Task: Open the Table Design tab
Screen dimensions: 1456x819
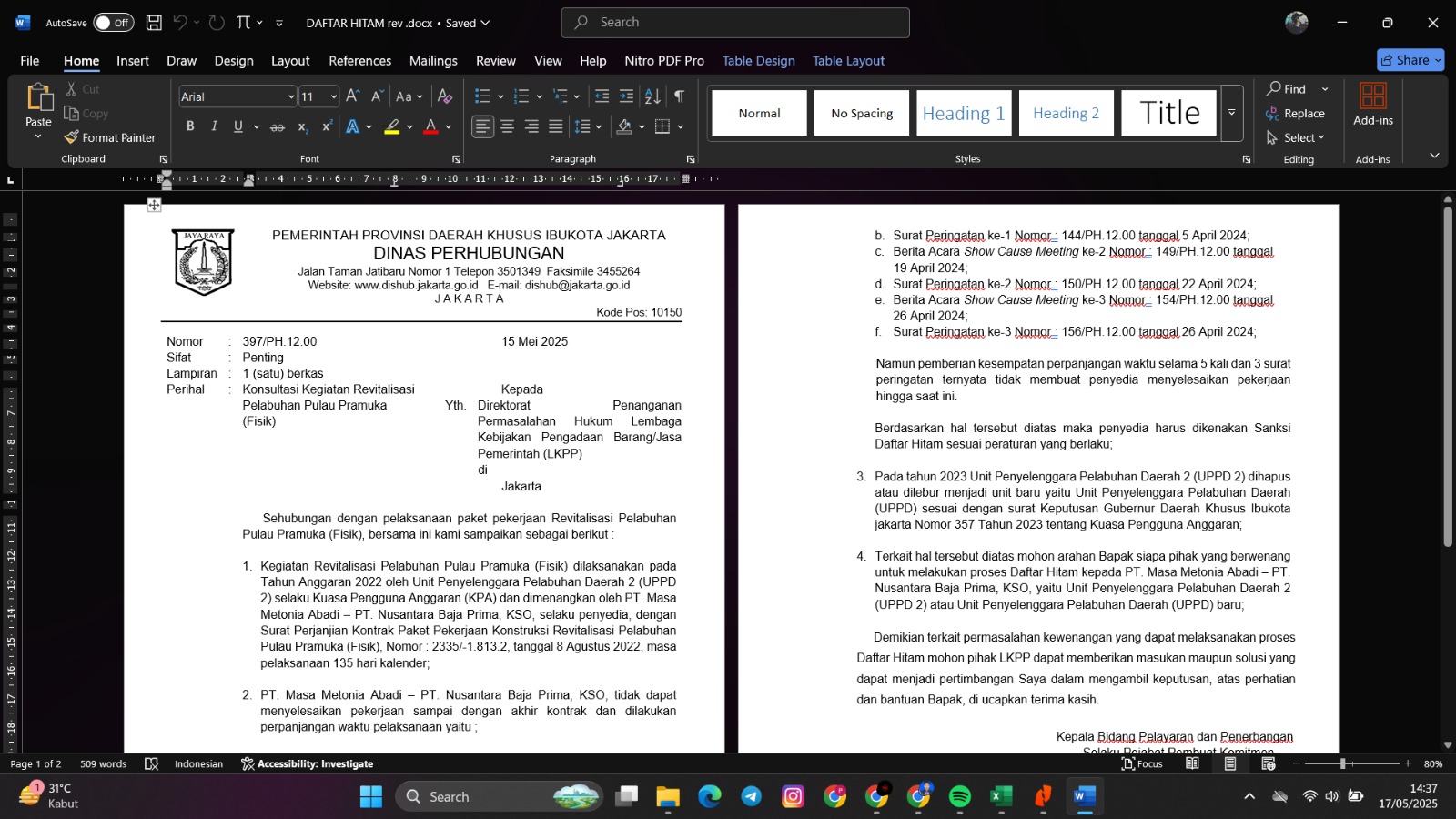Action: [x=758, y=61]
